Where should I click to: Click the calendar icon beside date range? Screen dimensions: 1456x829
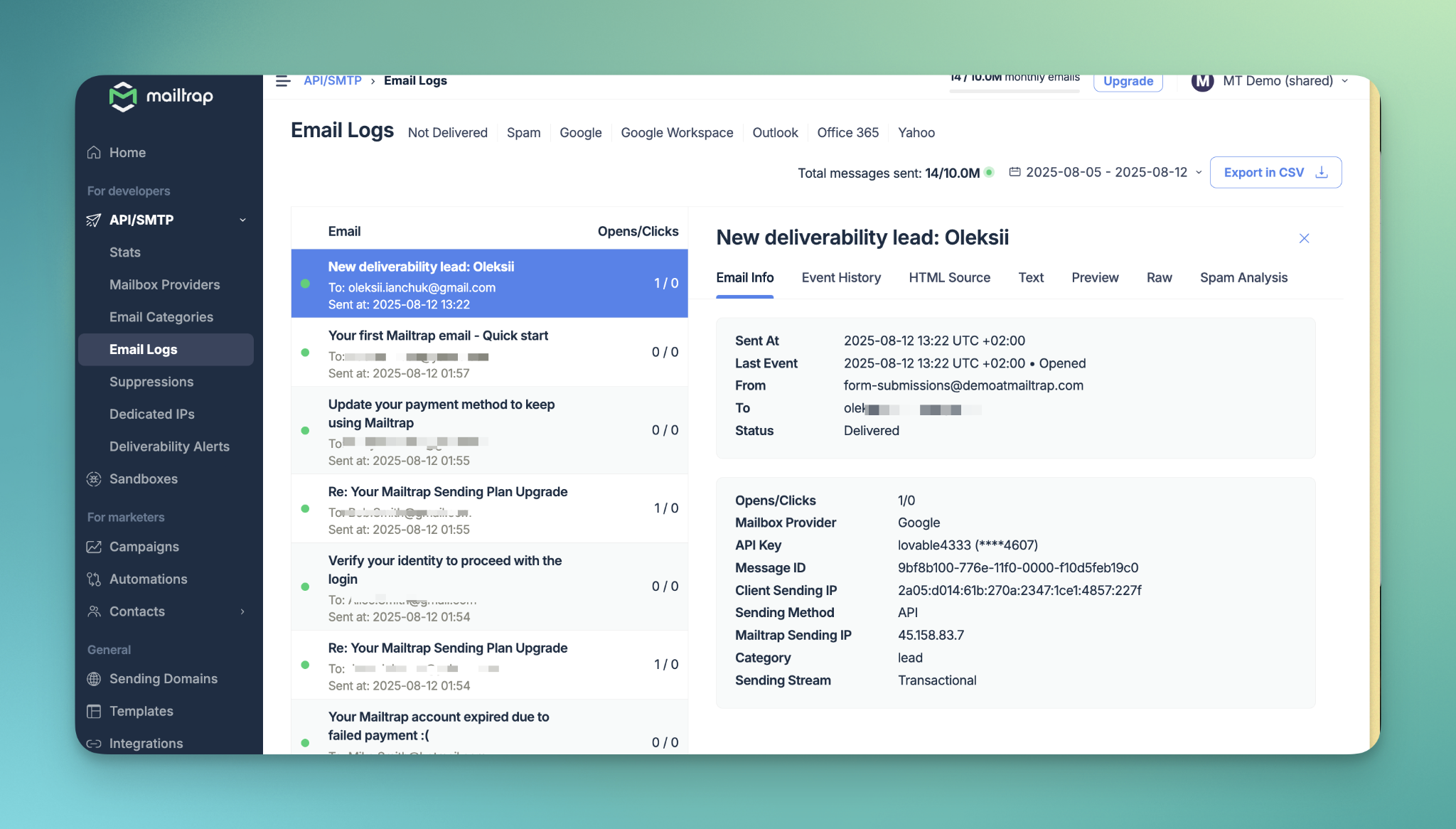click(1015, 172)
